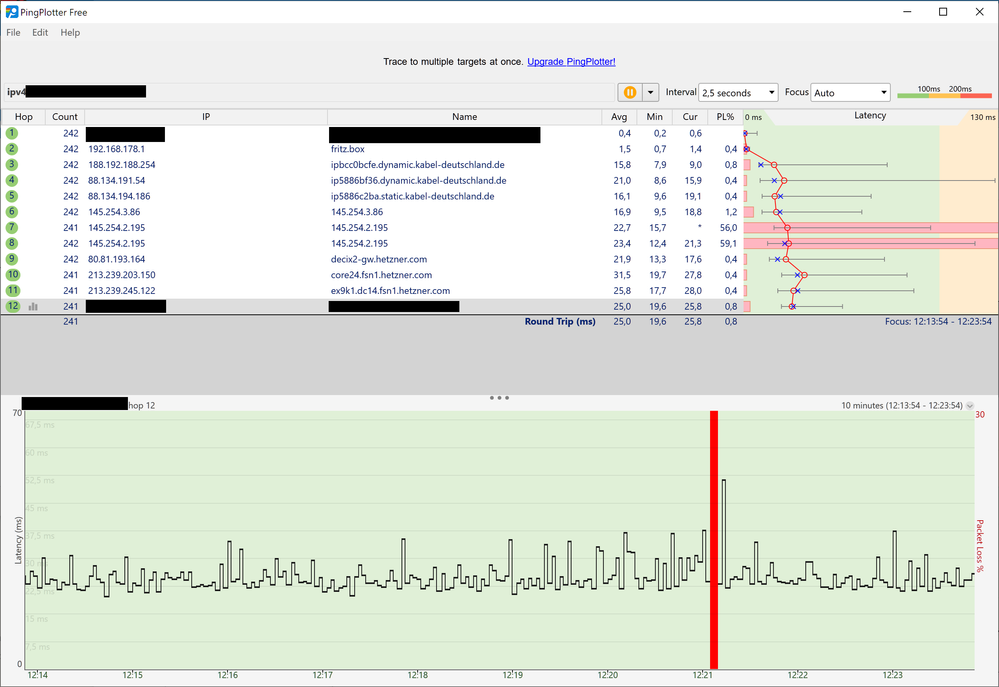The image size is (999, 687).
Task: Open the File menu
Action: pyautogui.click(x=13, y=33)
